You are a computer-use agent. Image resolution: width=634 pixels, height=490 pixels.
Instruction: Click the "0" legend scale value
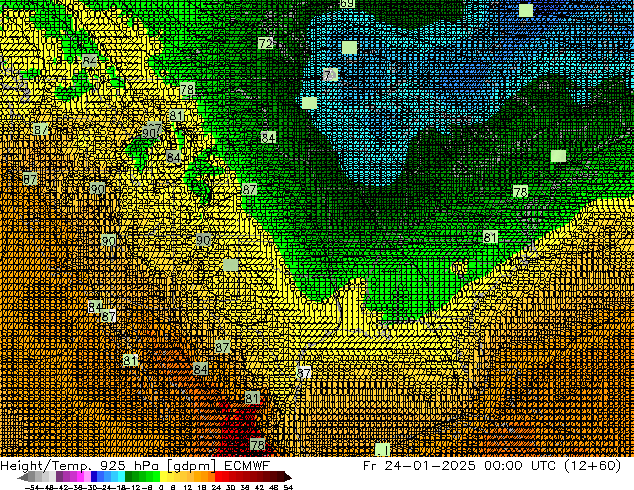[161, 487]
